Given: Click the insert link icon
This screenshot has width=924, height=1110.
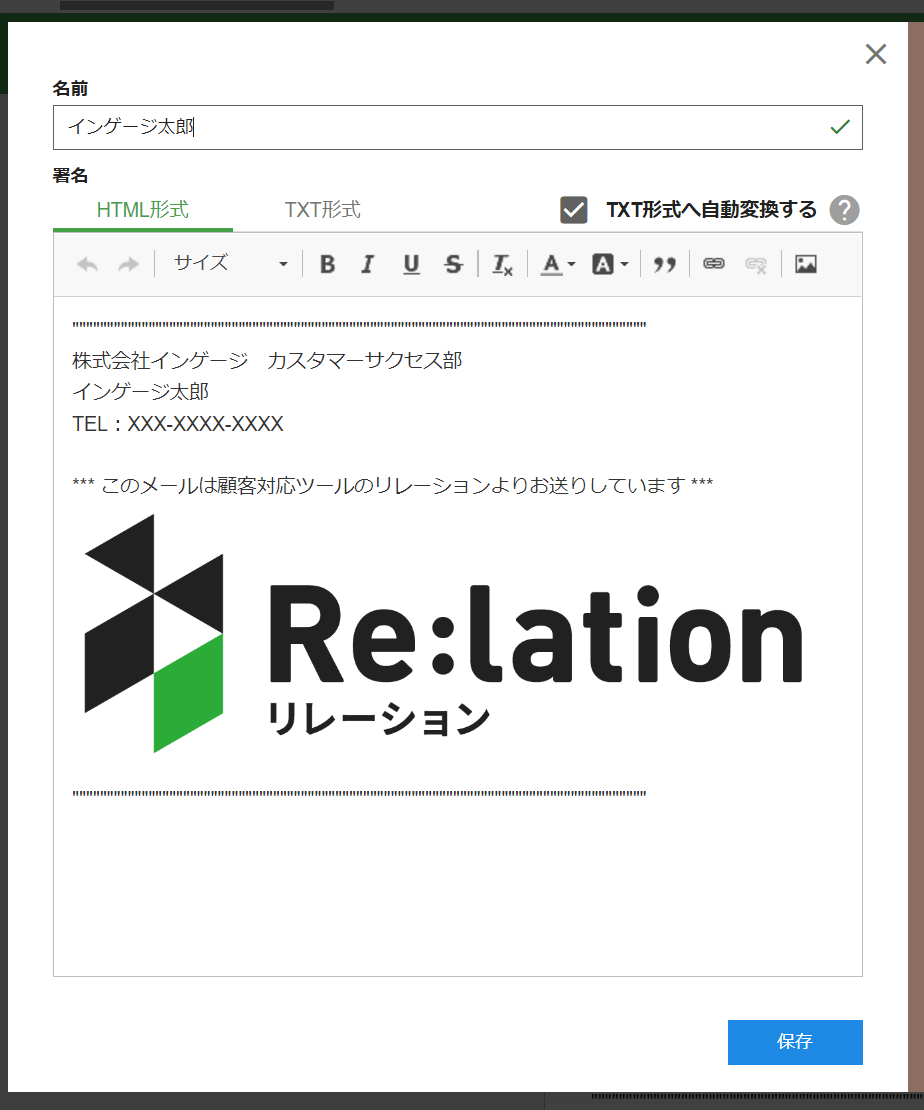Looking at the screenshot, I should tap(713, 264).
